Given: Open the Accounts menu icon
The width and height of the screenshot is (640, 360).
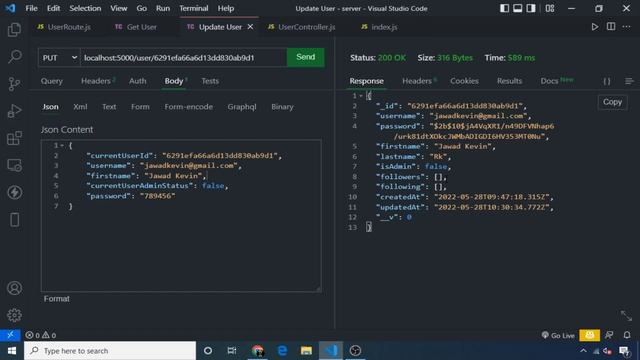Looking at the screenshot, I should [14, 288].
